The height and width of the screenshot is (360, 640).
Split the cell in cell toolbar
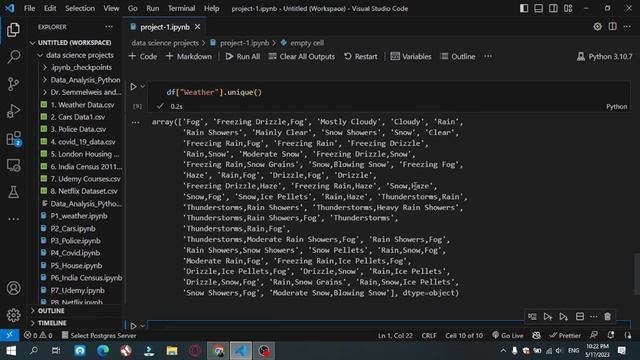(580, 316)
